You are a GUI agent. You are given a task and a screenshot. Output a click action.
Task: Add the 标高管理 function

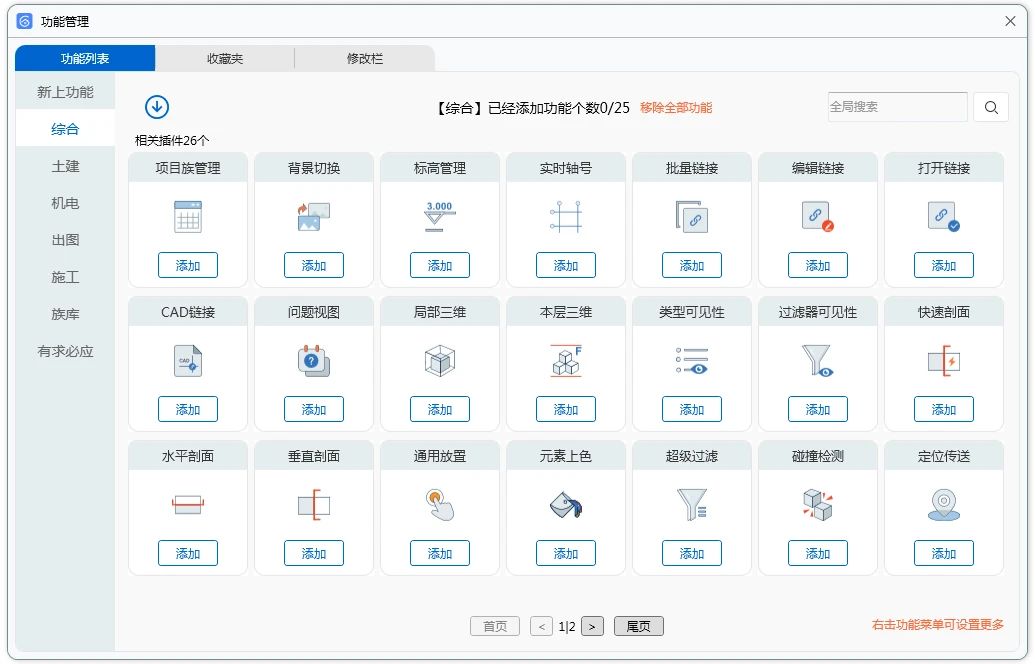tap(440, 265)
